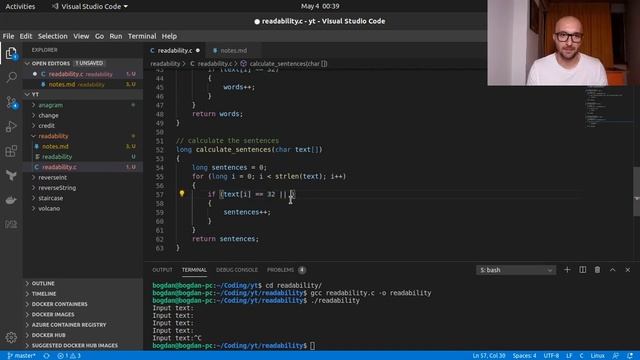Open the Activities overview in the top bar
The height and width of the screenshot is (360, 640).
20,6
